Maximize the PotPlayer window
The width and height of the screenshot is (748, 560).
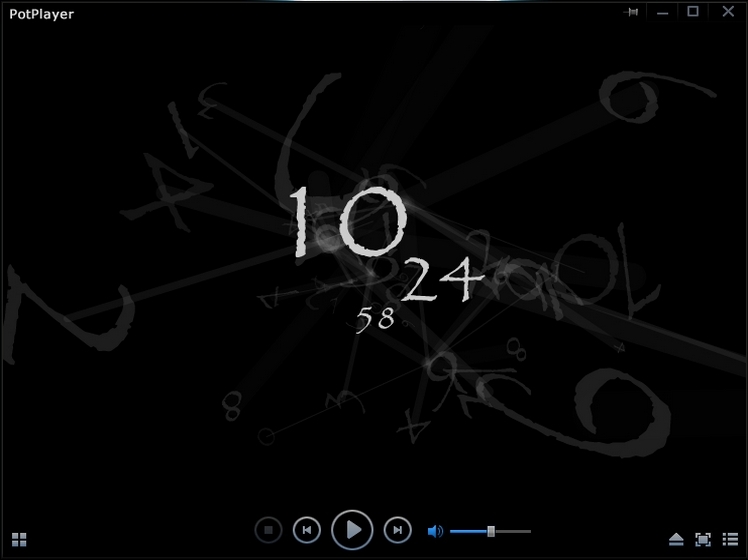tap(693, 12)
